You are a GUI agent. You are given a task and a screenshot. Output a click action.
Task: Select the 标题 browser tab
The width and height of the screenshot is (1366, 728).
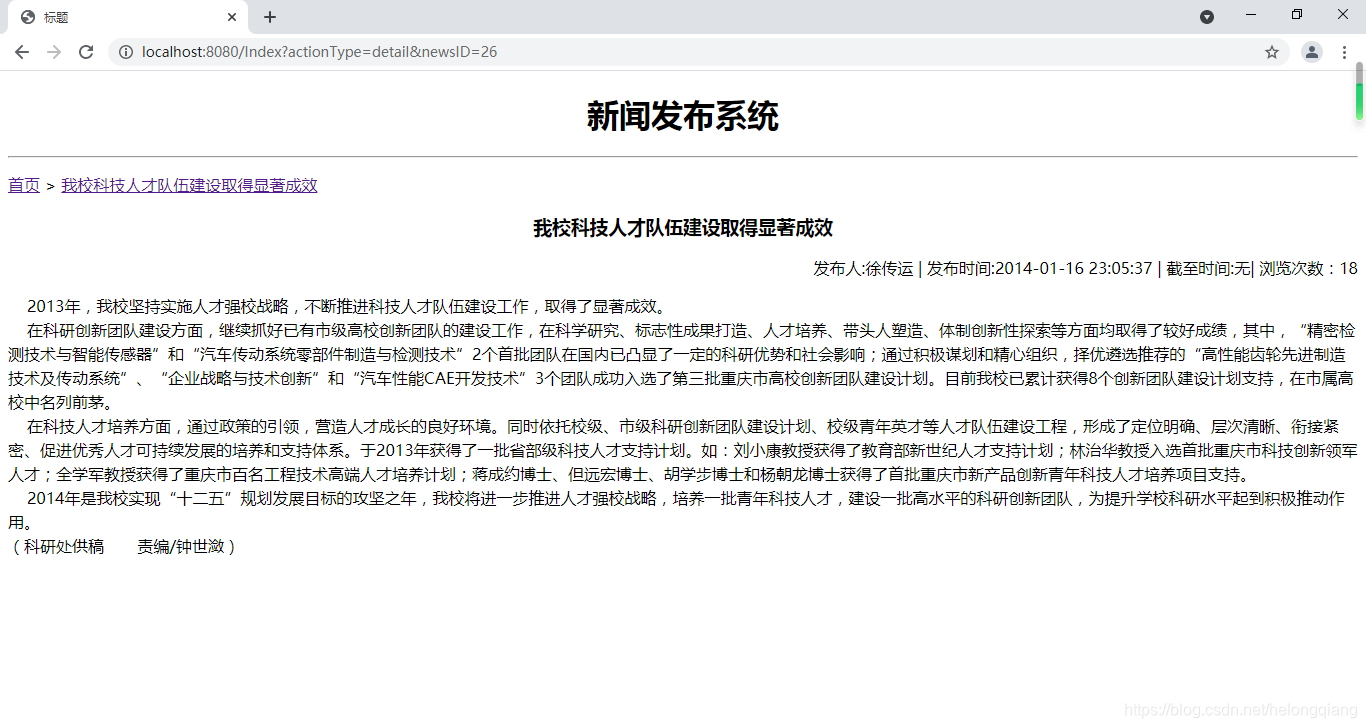click(127, 17)
